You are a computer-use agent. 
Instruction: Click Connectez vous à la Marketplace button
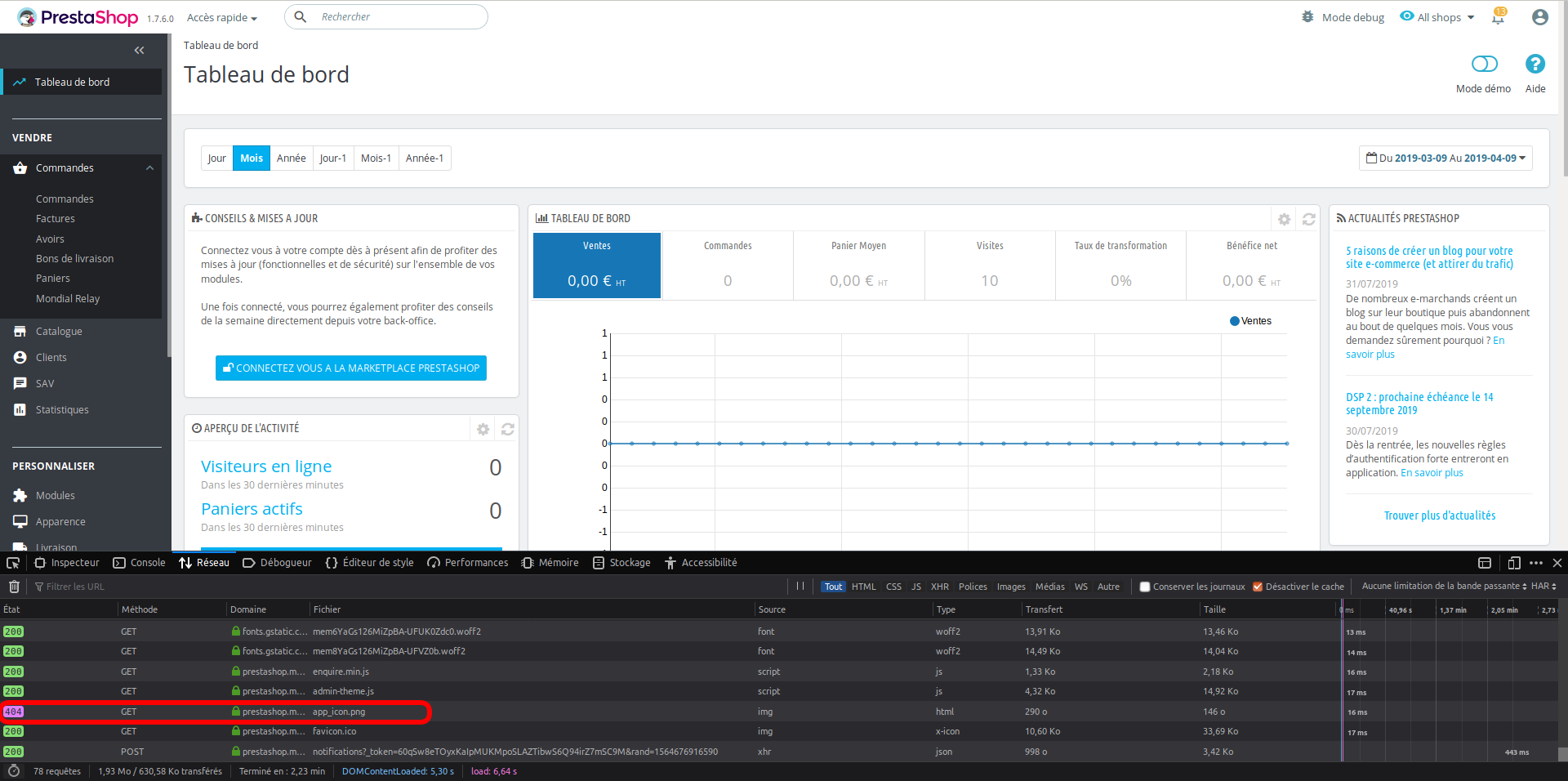click(x=351, y=368)
